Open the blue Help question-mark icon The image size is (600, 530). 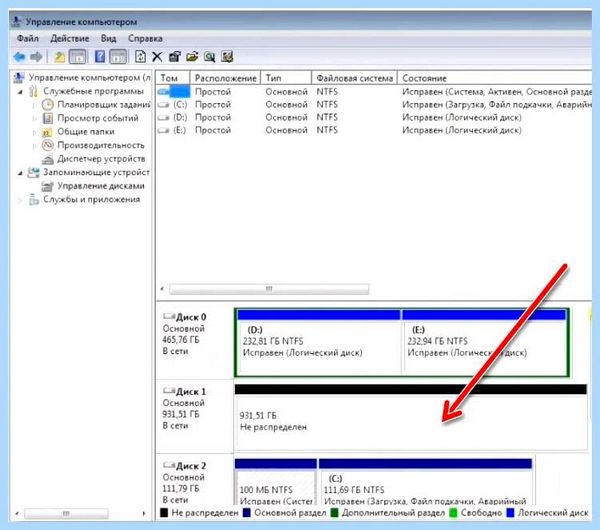99,57
